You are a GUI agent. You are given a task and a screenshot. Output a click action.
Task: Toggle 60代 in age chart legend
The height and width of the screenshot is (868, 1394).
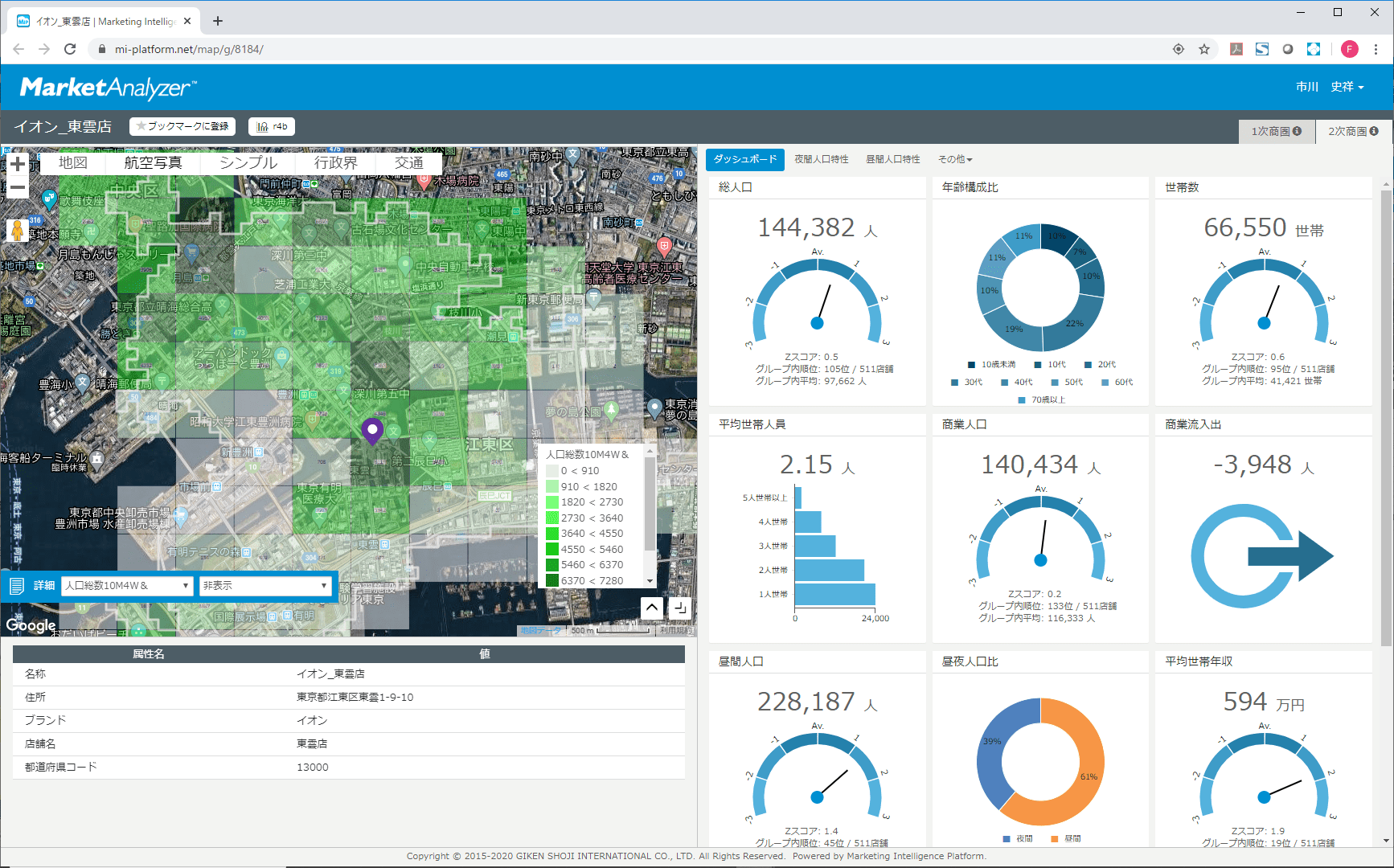(x=1117, y=383)
